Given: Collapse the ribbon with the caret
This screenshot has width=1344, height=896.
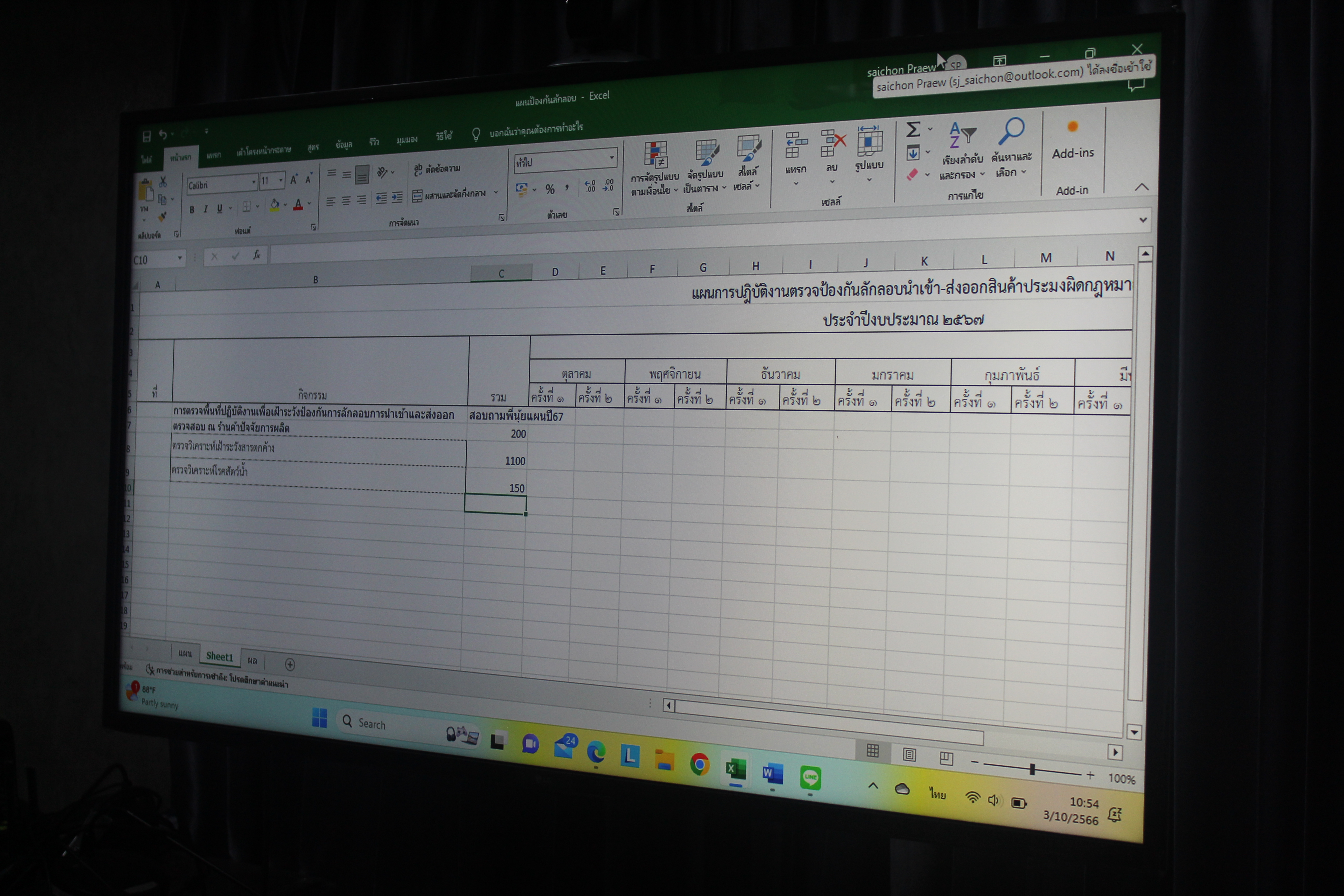Looking at the screenshot, I should 1142,187.
